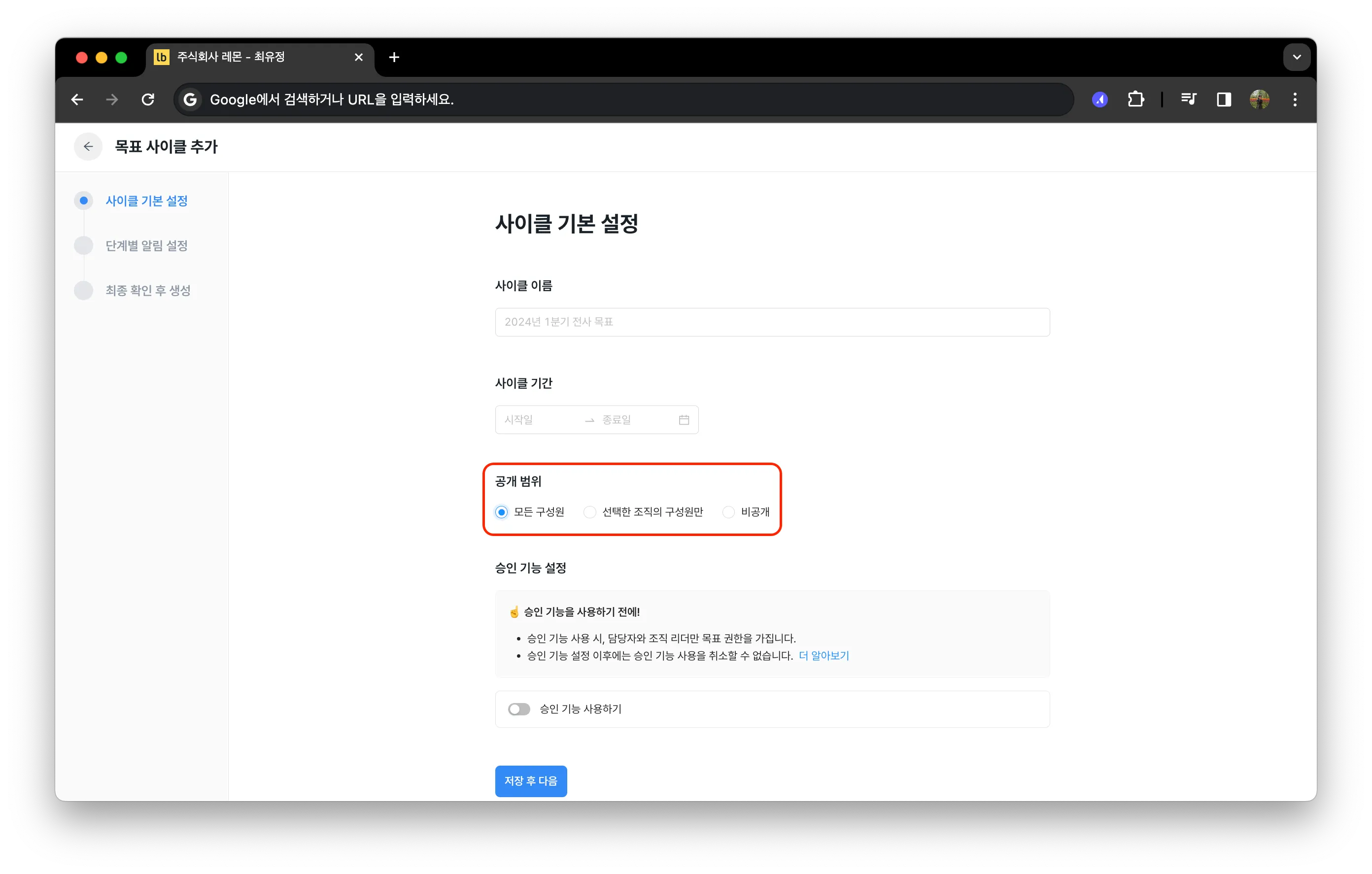Click the 사이클 기간 label

[523, 383]
